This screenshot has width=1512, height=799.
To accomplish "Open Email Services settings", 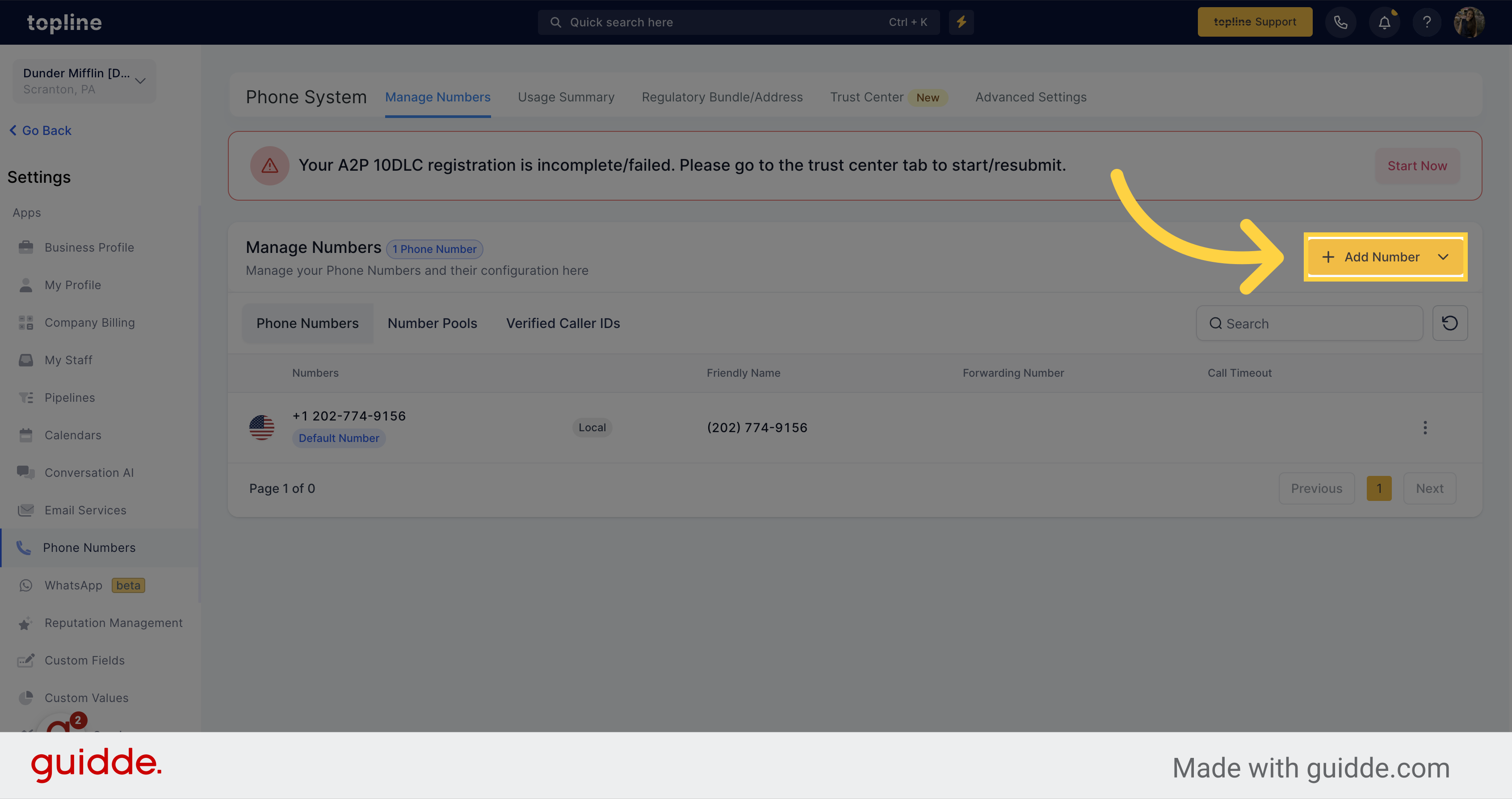I will (86, 510).
